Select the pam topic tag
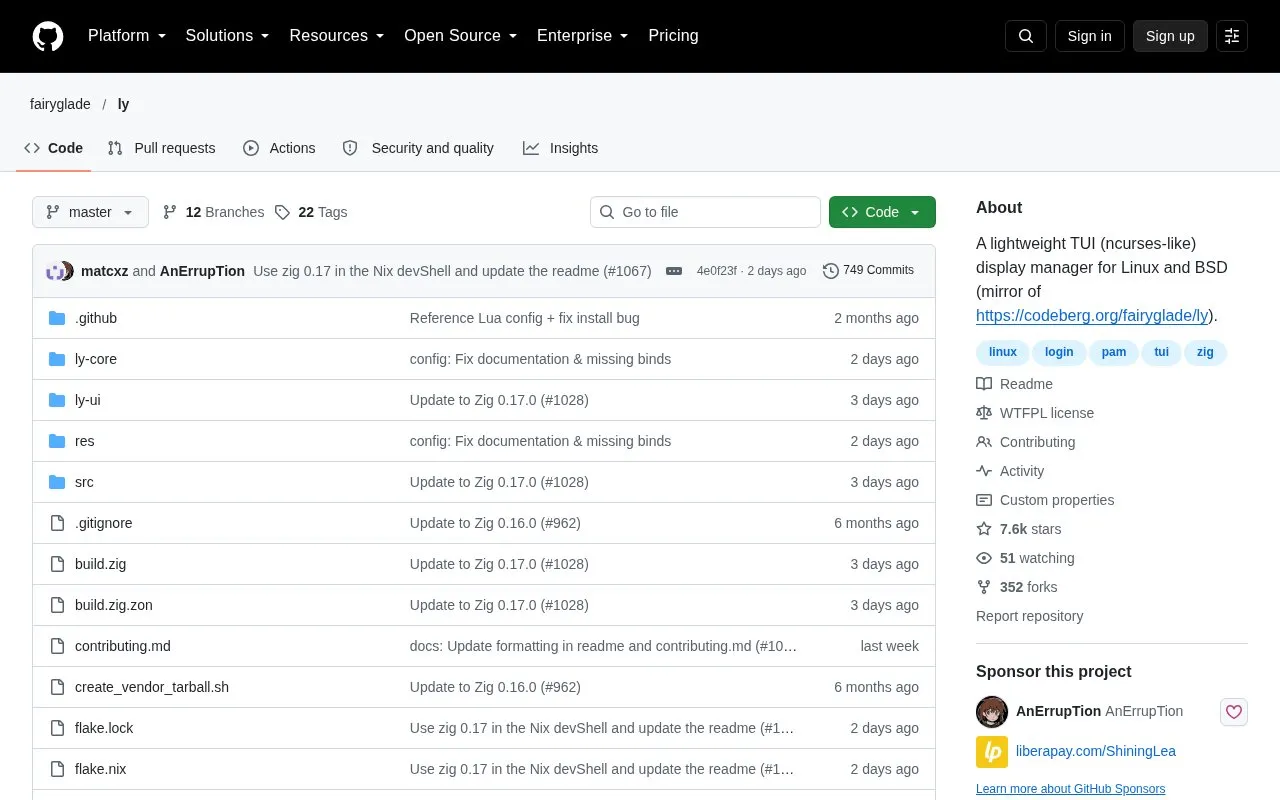The image size is (1280, 800). coord(1114,352)
